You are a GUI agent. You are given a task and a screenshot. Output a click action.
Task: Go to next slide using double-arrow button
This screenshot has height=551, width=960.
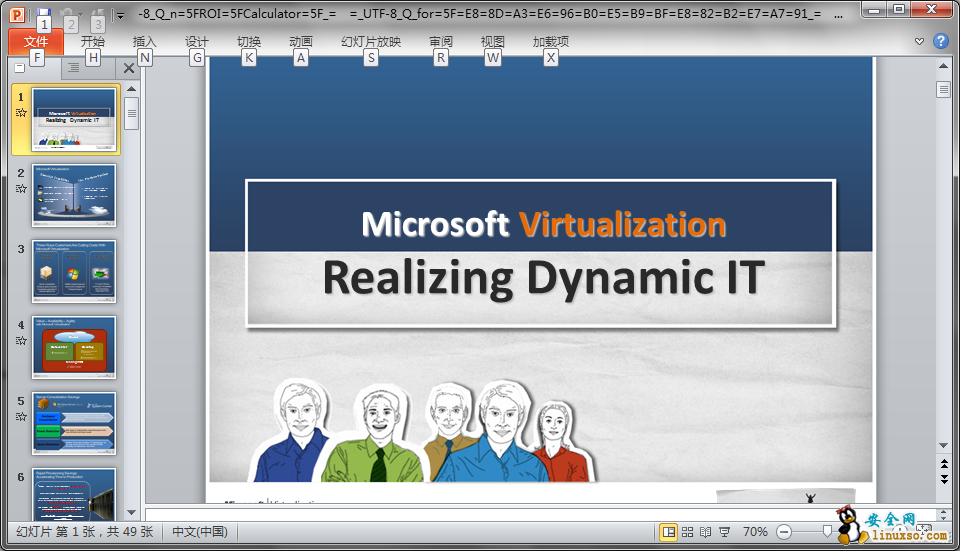tap(943, 479)
